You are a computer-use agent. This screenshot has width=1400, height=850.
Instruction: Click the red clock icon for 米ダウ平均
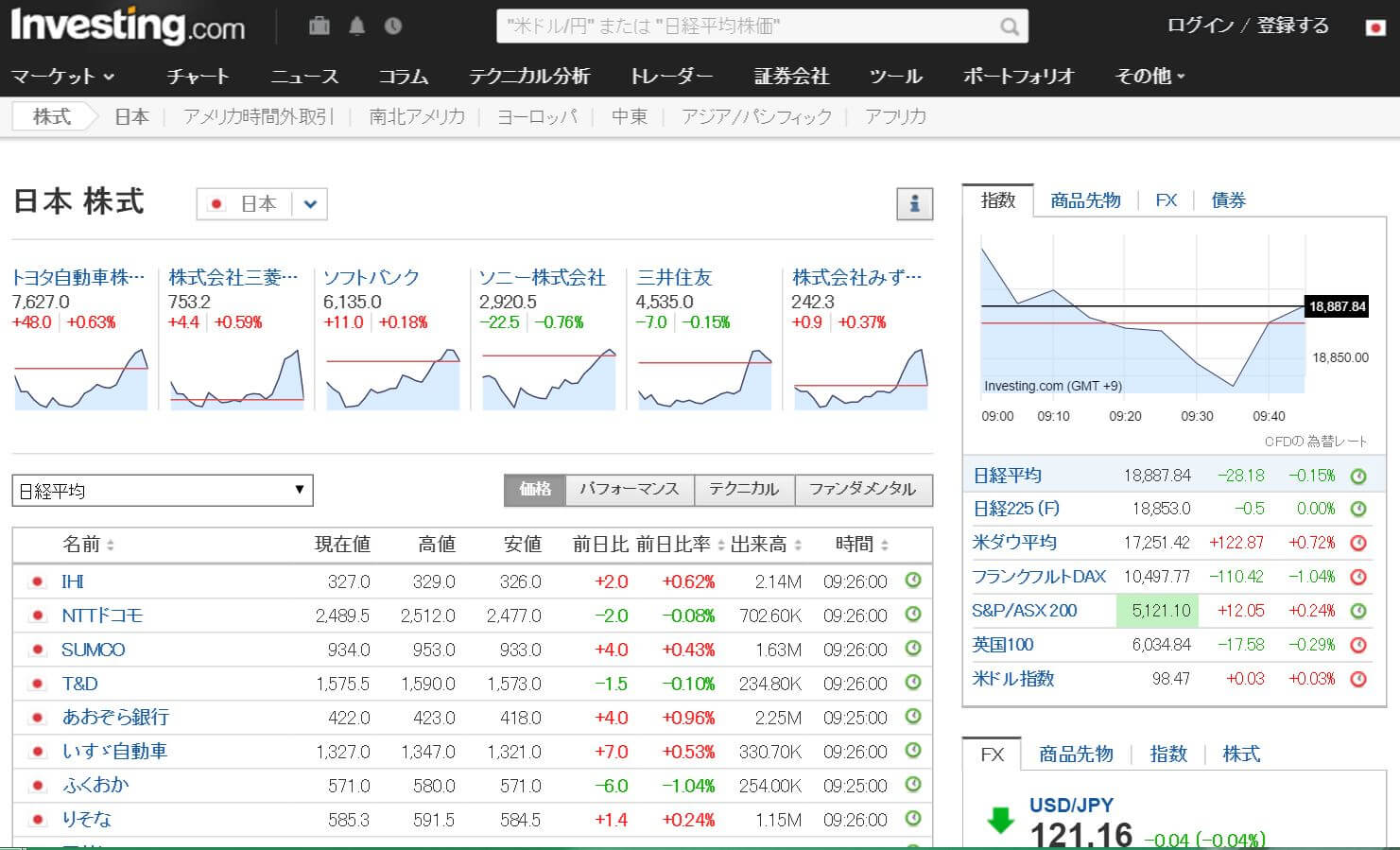pyautogui.click(x=1358, y=543)
